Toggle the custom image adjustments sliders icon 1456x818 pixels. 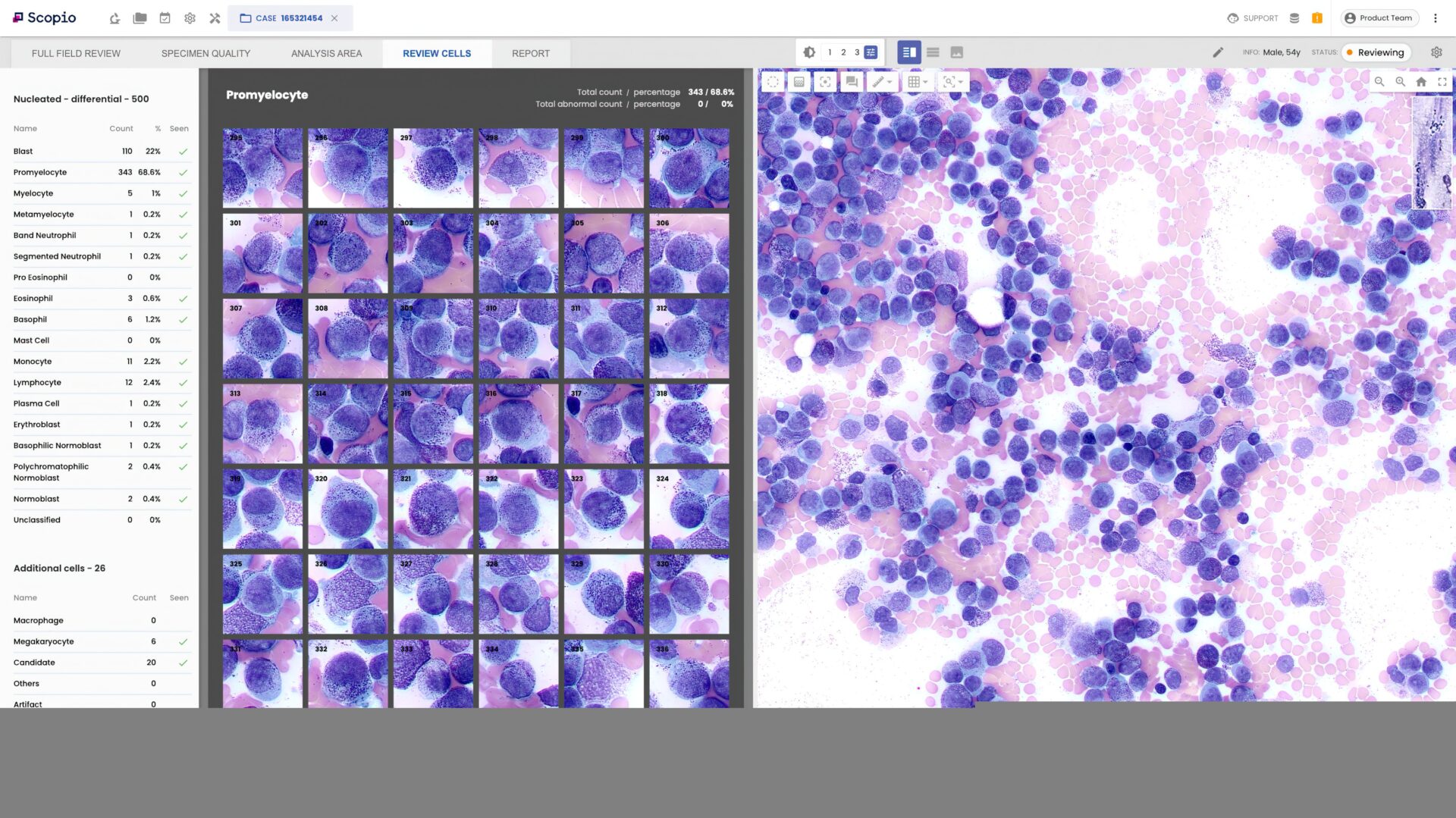(871, 52)
